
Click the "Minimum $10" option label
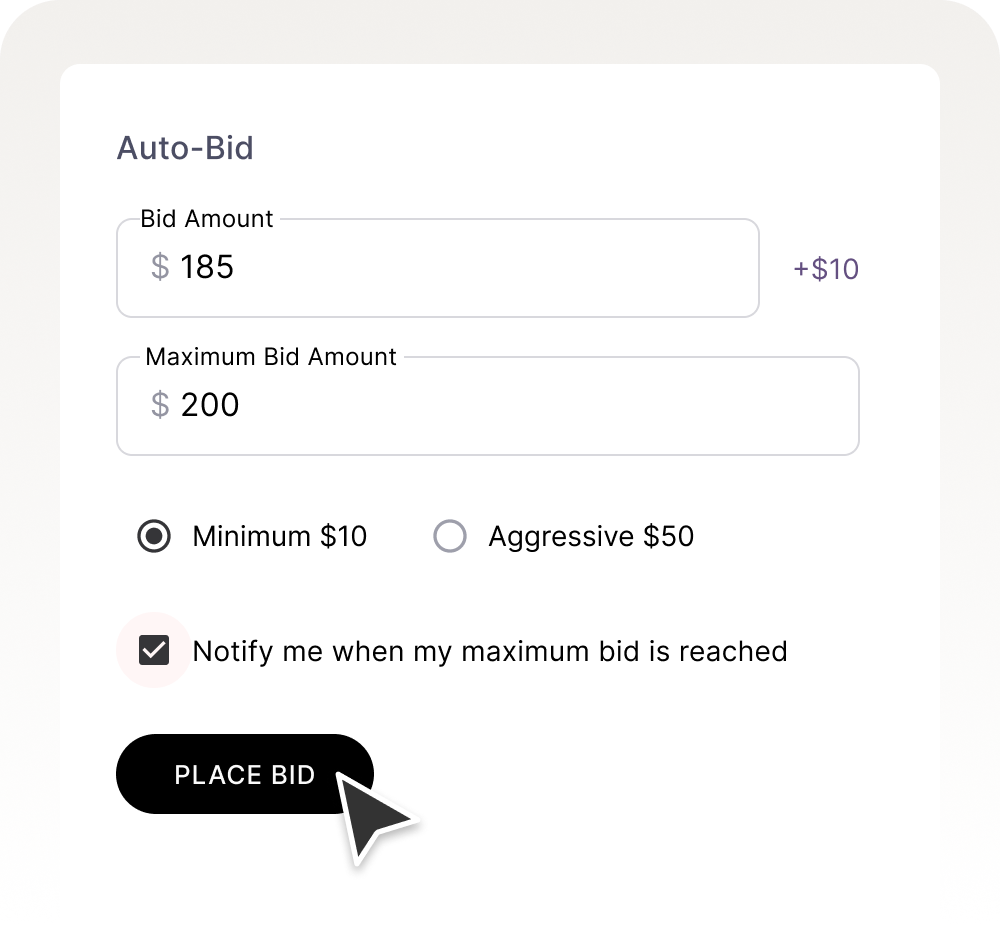[x=280, y=537]
